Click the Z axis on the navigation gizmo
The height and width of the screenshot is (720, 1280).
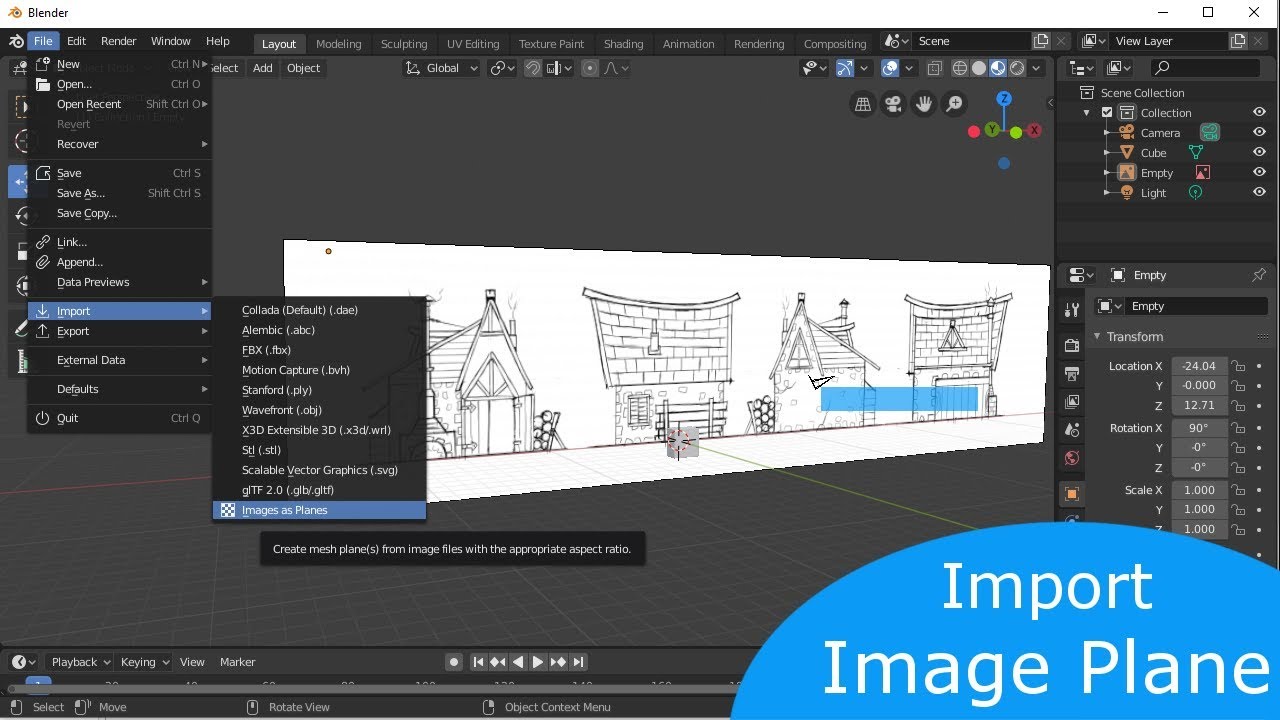click(1004, 98)
